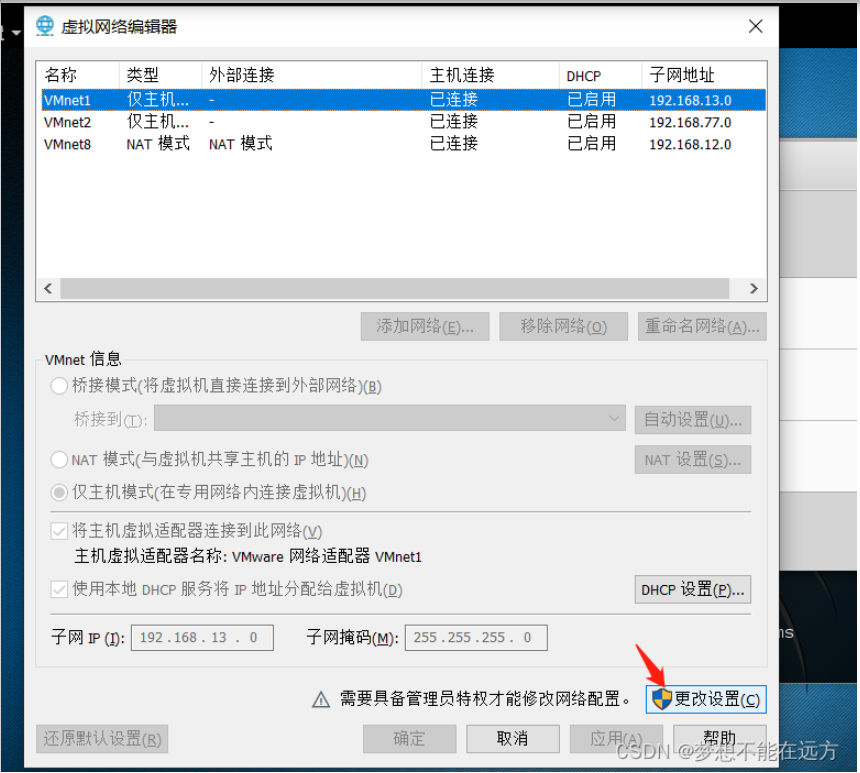Select the VMnet1 network row
Screen dimensions: 860x773
click(404, 100)
